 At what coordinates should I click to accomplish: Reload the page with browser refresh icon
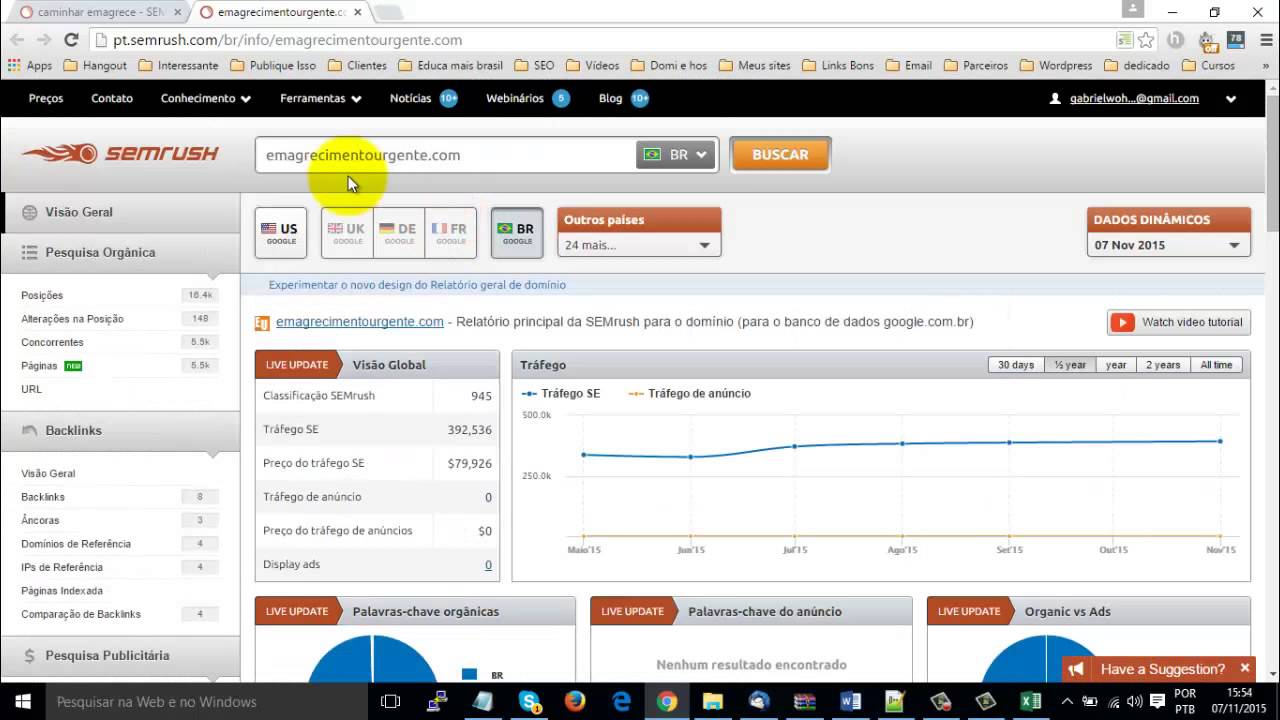pyautogui.click(x=71, y=40)
